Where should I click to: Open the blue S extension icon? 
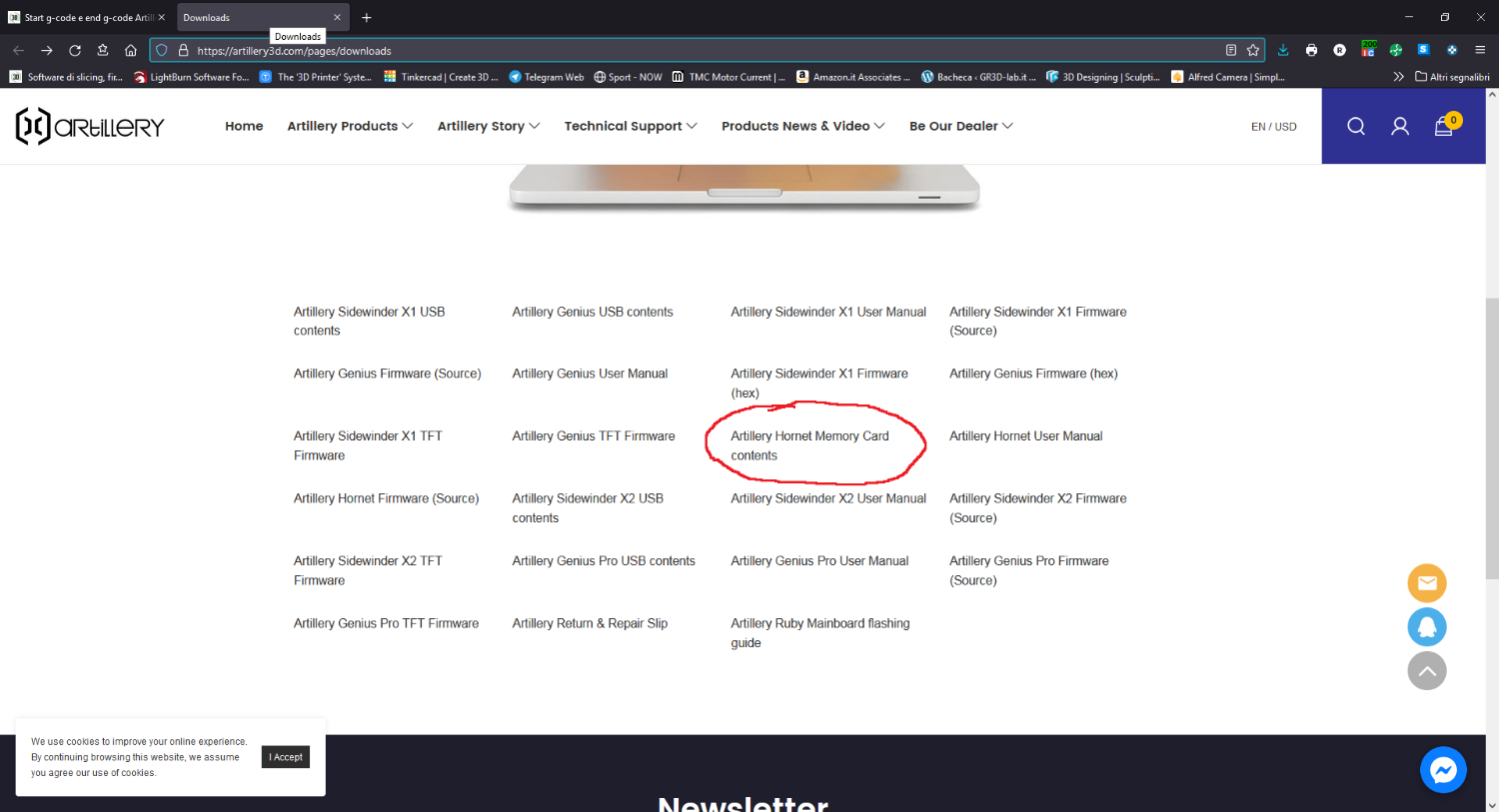(x=1424, y=50)
